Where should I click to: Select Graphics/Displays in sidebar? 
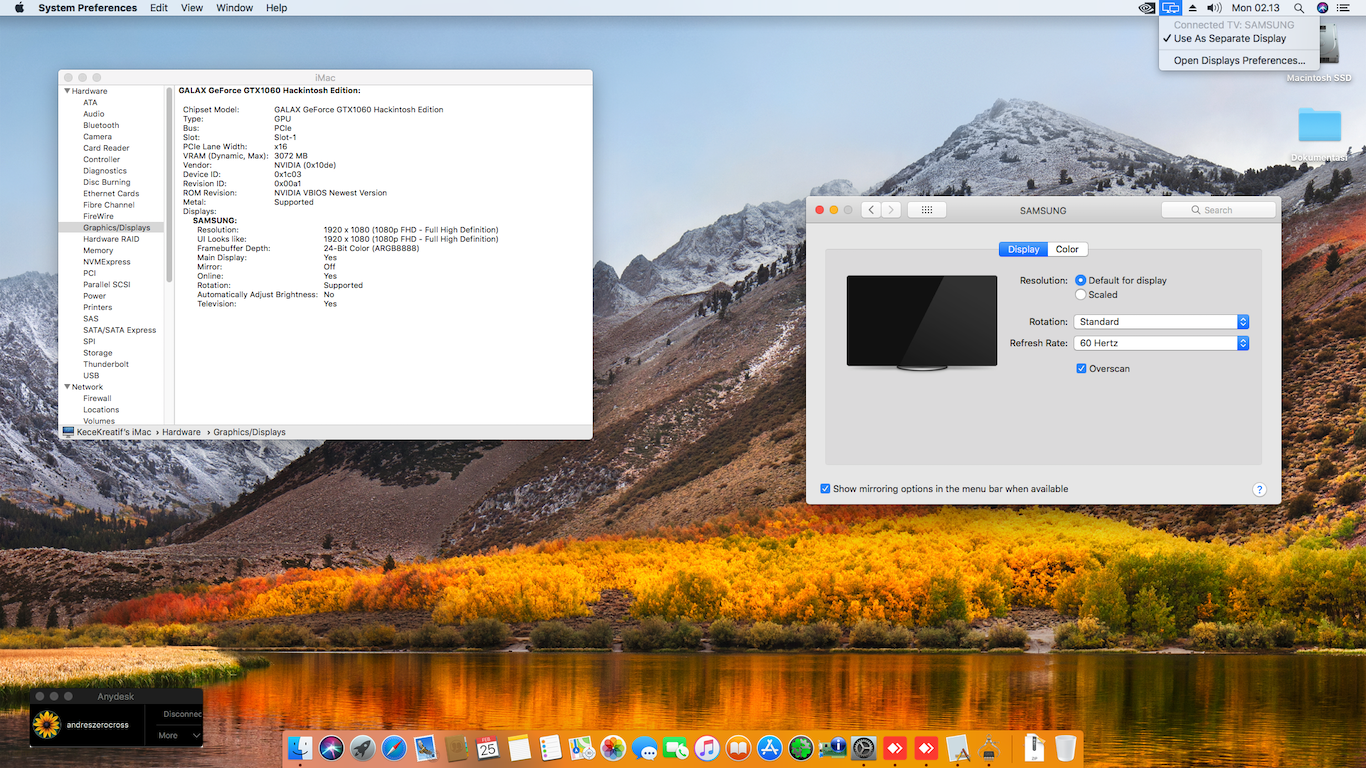[117, 228]
